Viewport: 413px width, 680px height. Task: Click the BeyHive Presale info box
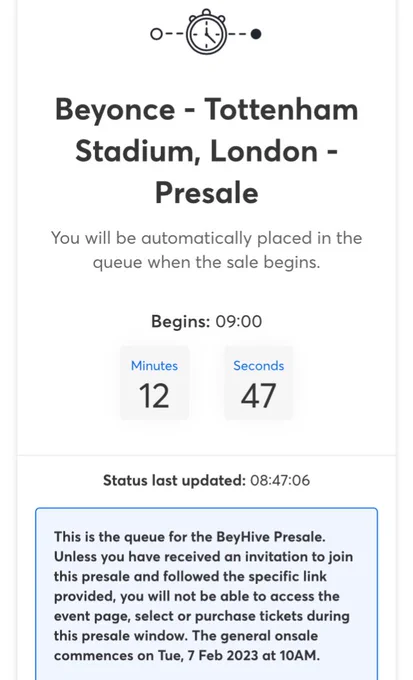pyautogui.click(x=206, y=594)
